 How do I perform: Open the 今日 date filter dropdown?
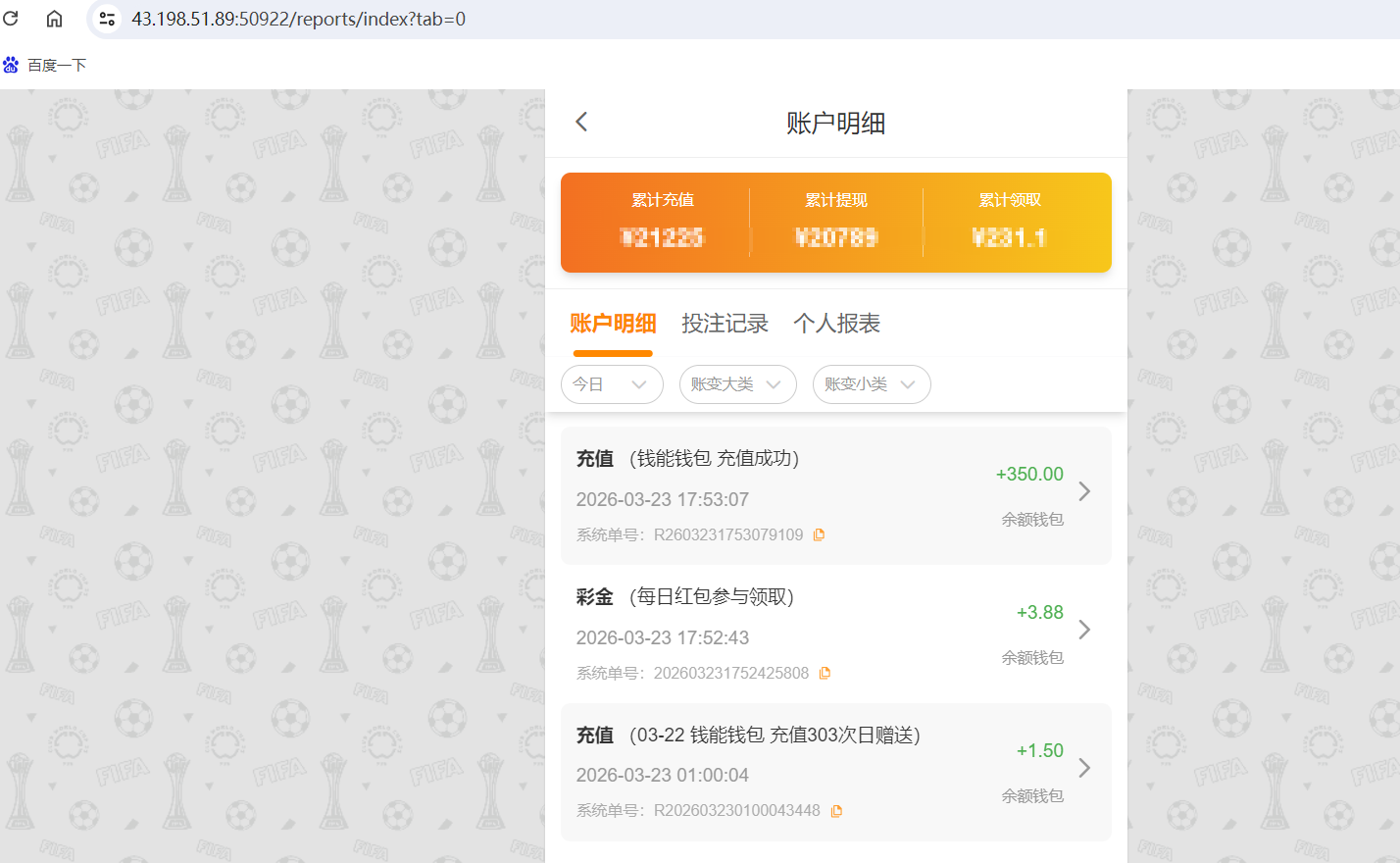click(611, 384)
